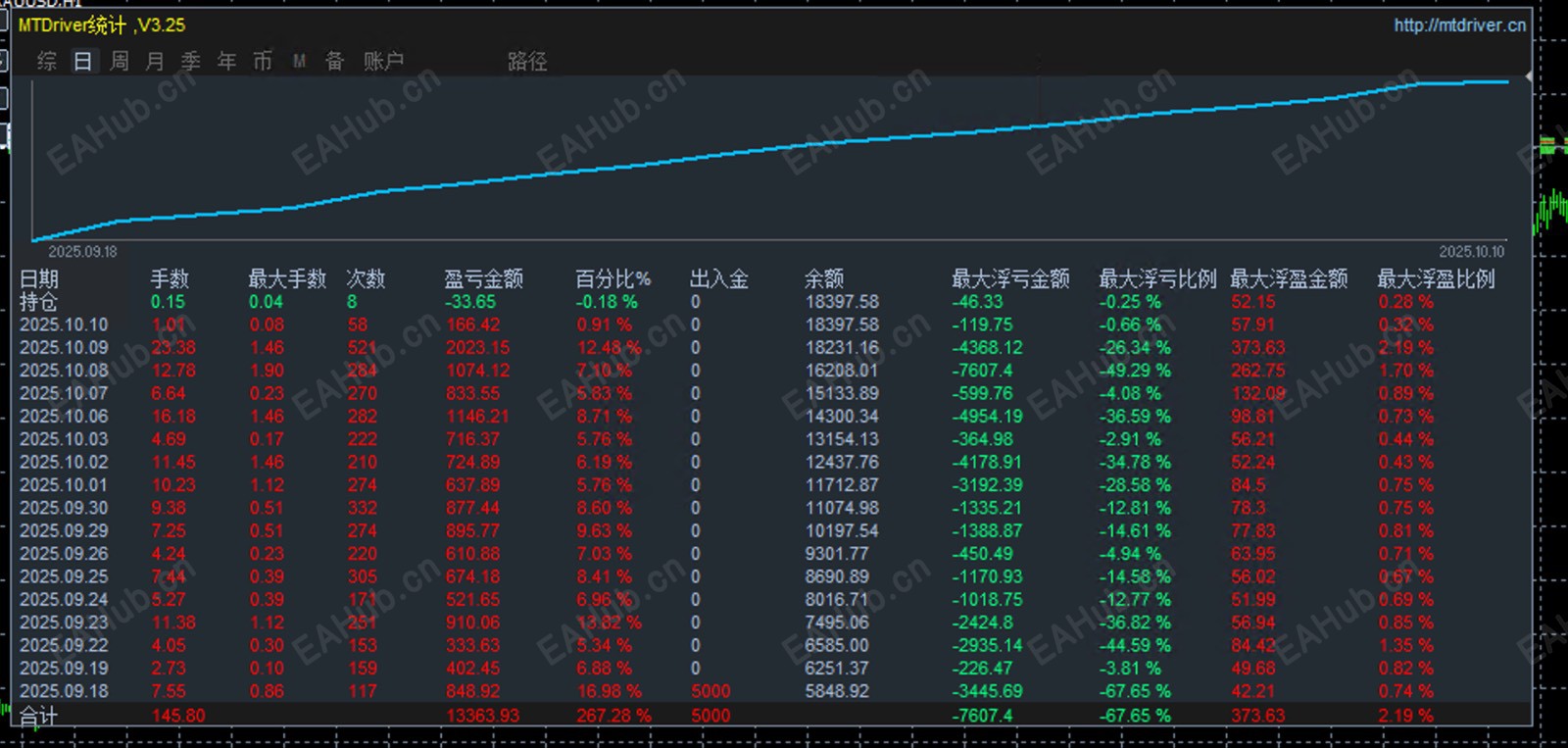
Task: Switch to the 账户 account tab
Action: point(383,62)
